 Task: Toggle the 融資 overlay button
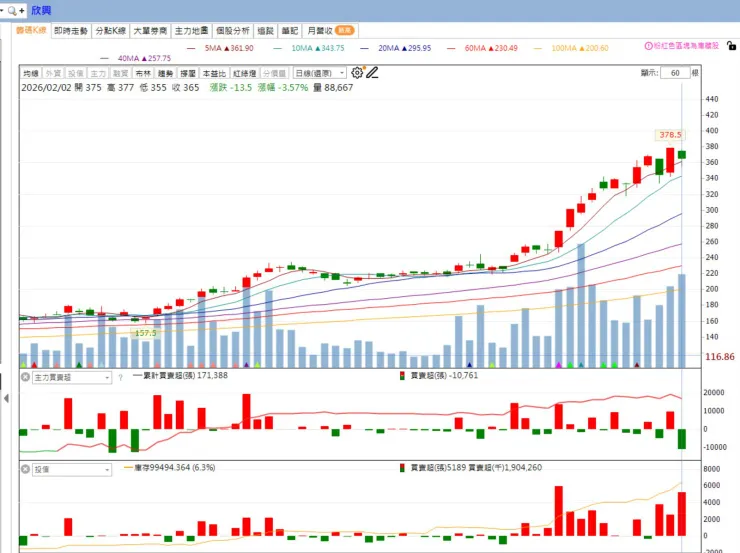(120, 73)
